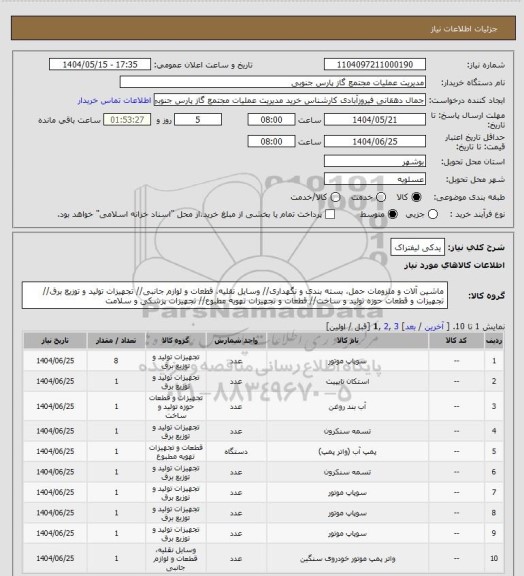Select the جزیی purchase type radio

click(433, 214)
